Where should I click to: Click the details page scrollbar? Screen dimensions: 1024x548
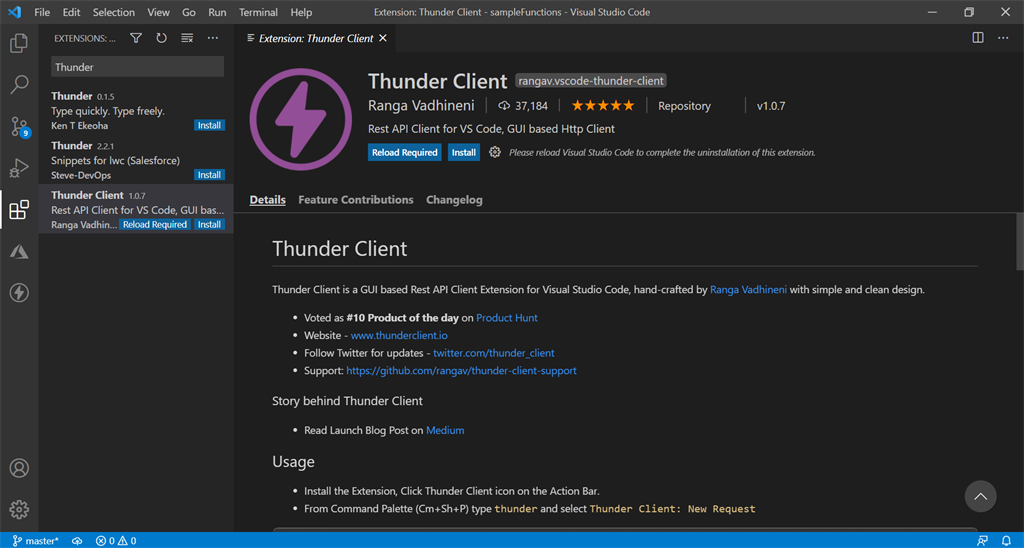1019,242
